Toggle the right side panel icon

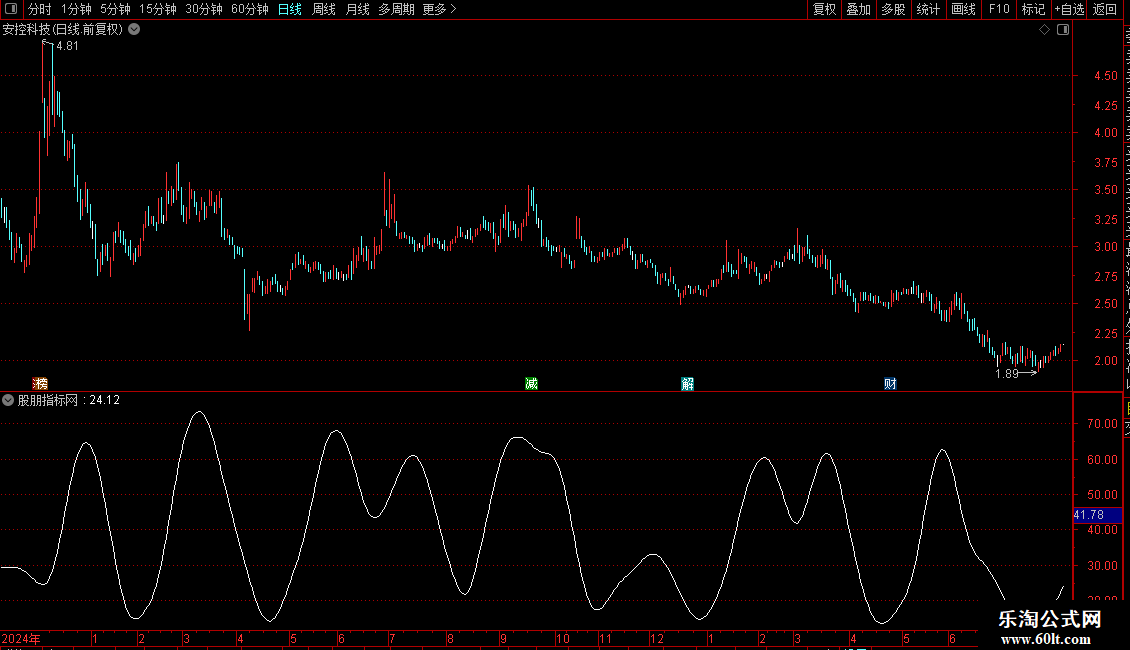tap(1063, 30)
